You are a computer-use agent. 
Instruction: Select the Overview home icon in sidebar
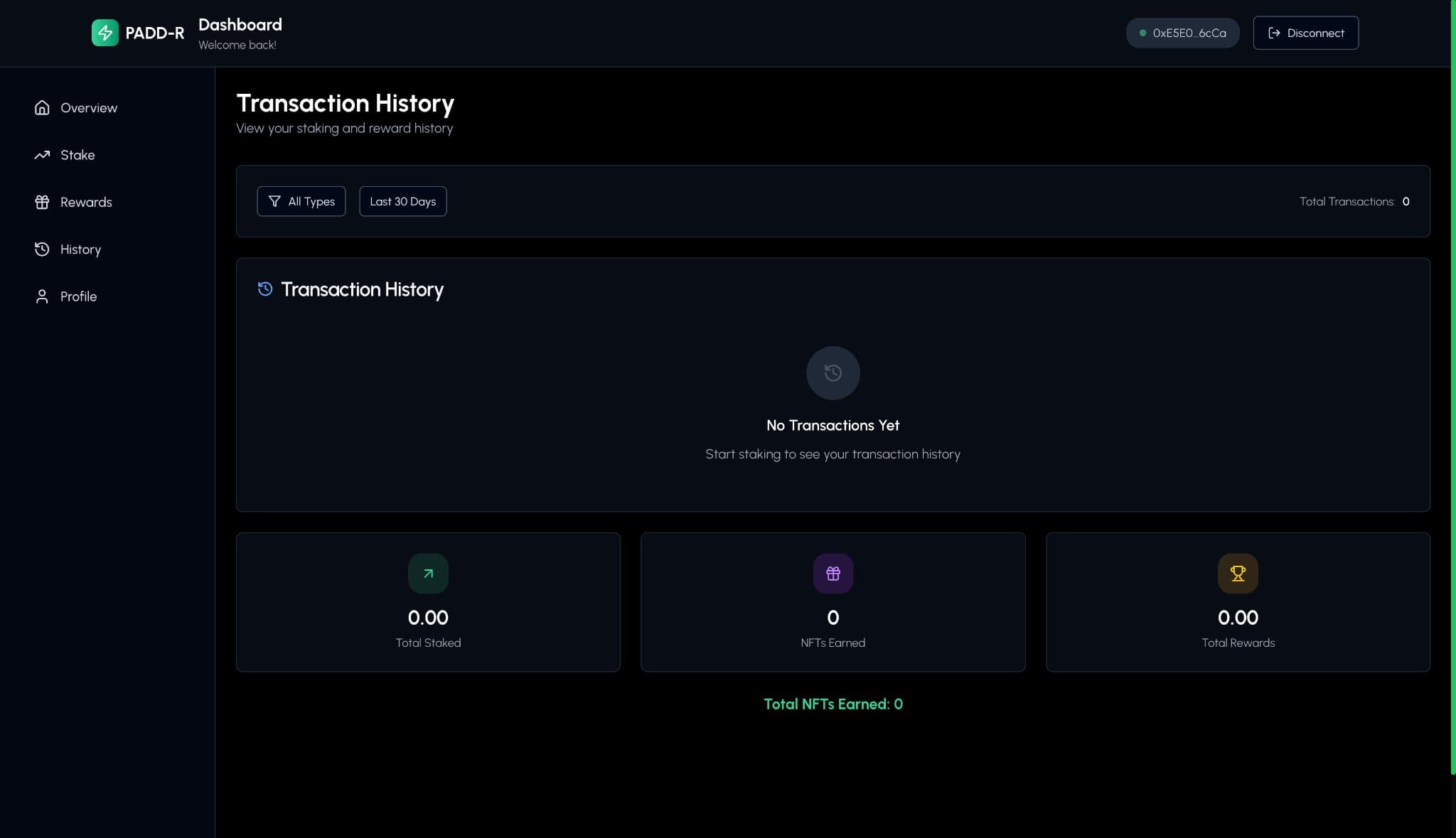pyautogui.click(x=42, y=107)
